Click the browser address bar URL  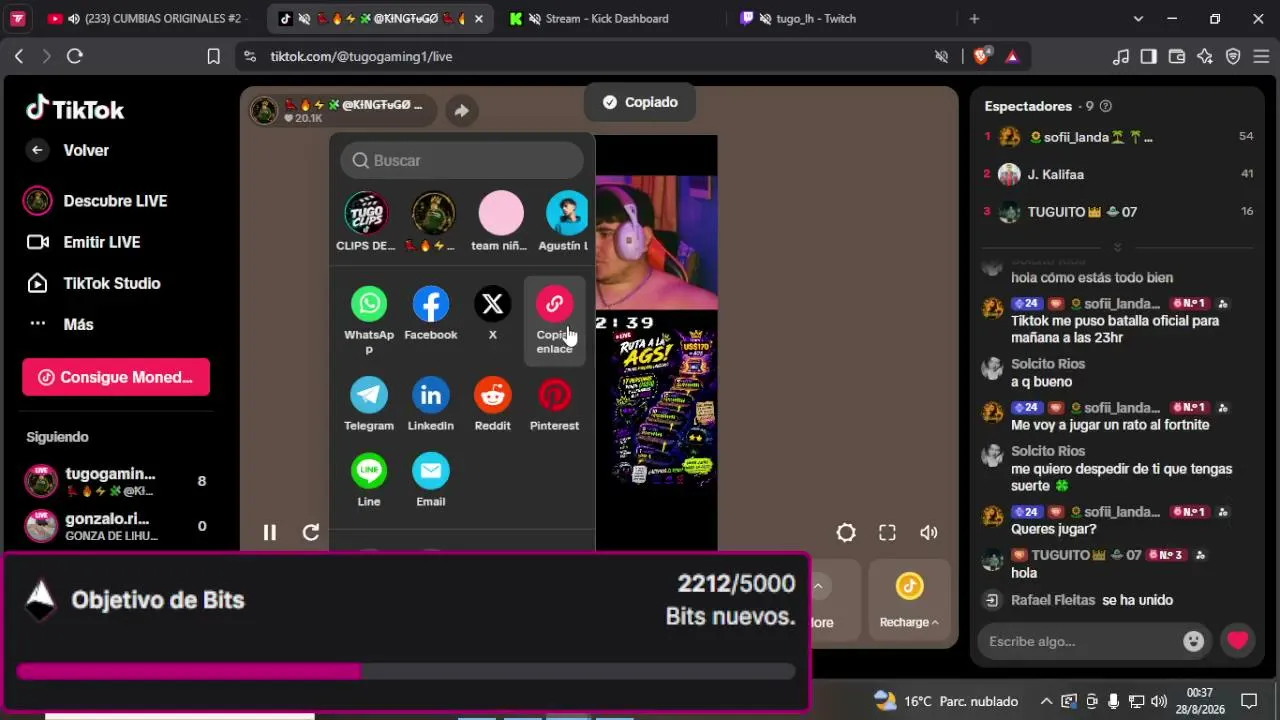(361, 57)
